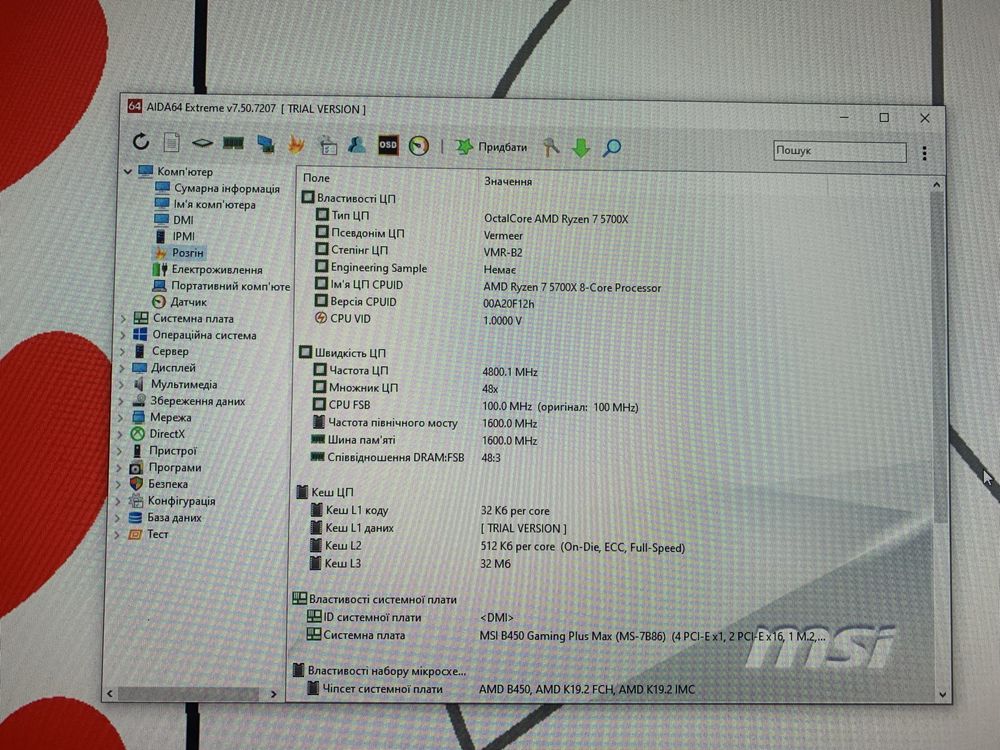
Task: Click the Пристрої tree icon
Action: [136, 451]
